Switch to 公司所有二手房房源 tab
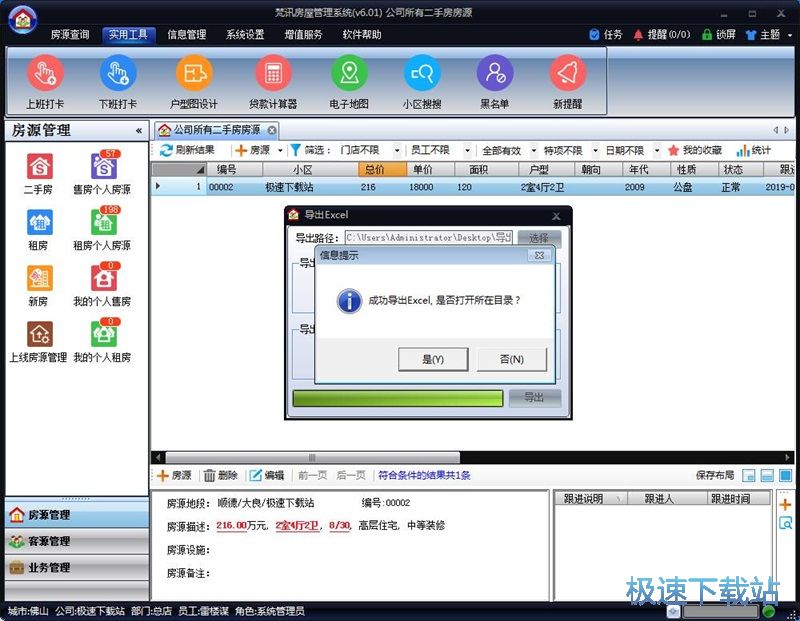 (x=216, y=130)
